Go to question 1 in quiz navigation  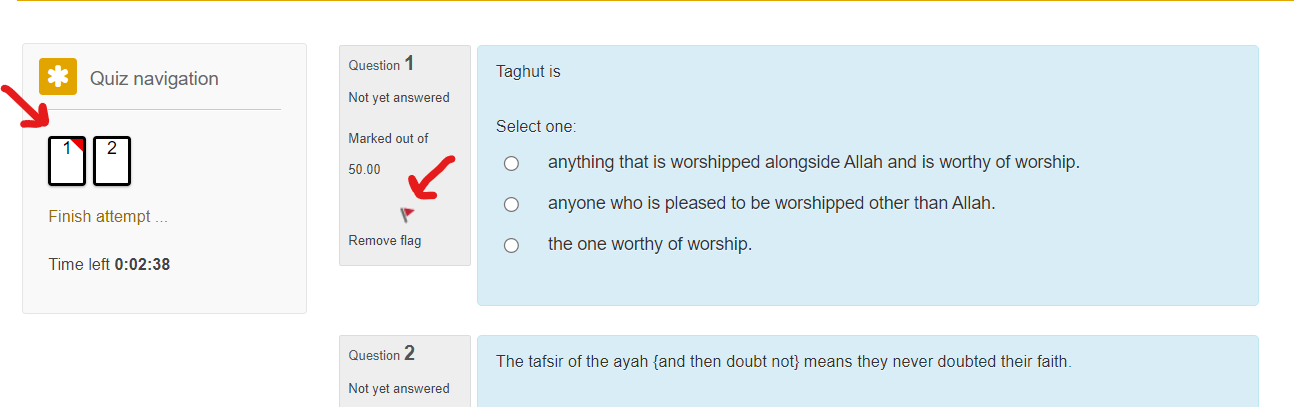click(67, 161)
